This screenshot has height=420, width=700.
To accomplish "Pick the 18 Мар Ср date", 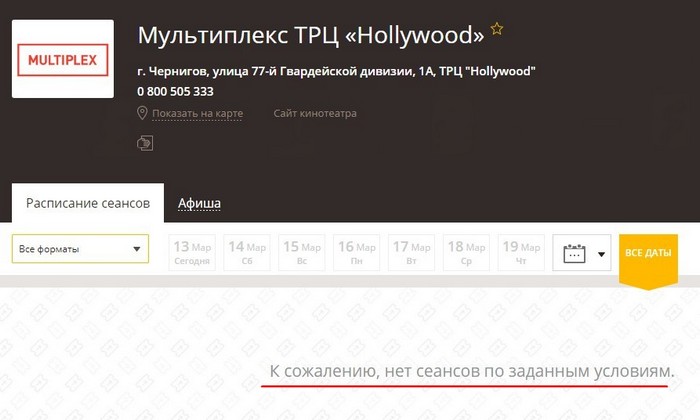I will pos(466,253).
